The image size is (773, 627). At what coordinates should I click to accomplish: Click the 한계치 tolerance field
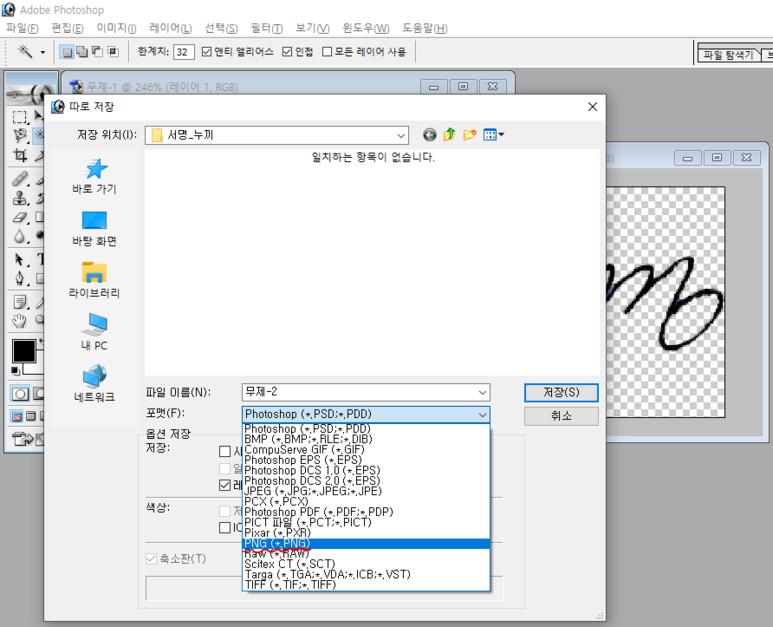pos(183,52)
